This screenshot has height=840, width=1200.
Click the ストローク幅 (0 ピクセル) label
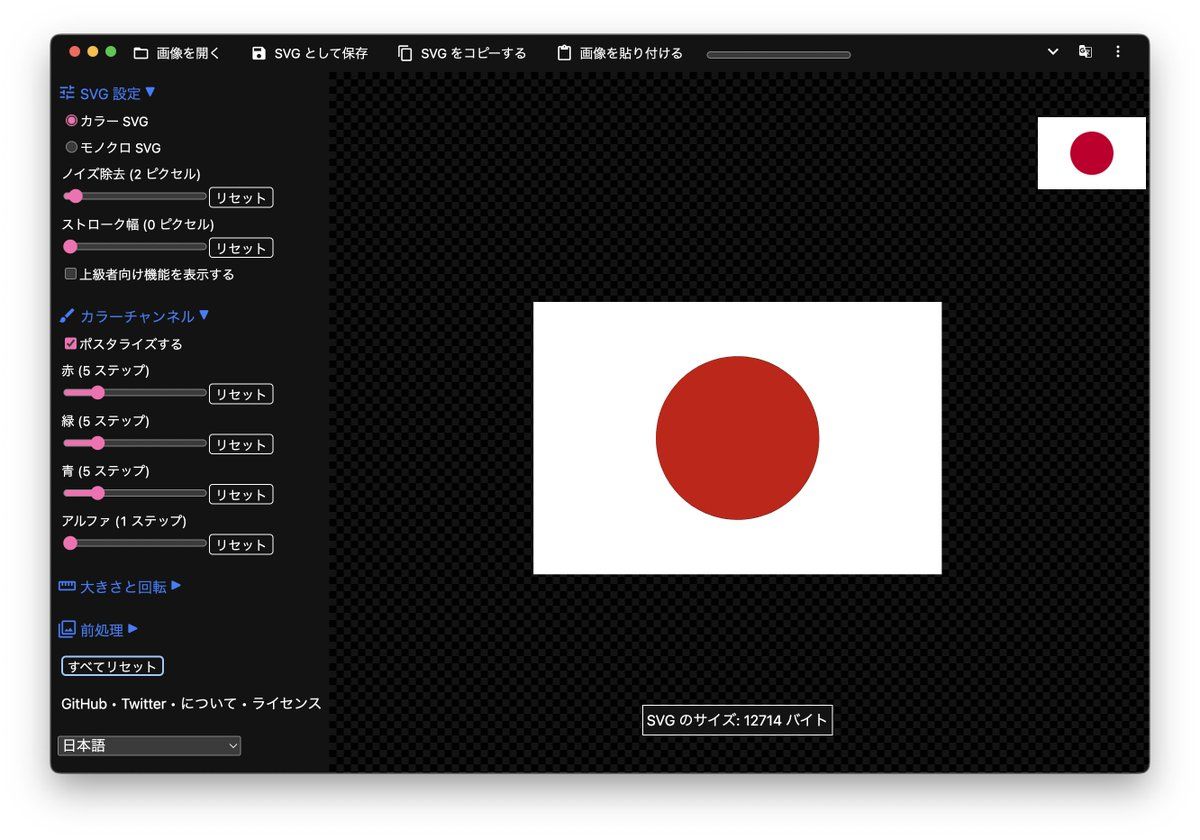[x=138, y=224]
